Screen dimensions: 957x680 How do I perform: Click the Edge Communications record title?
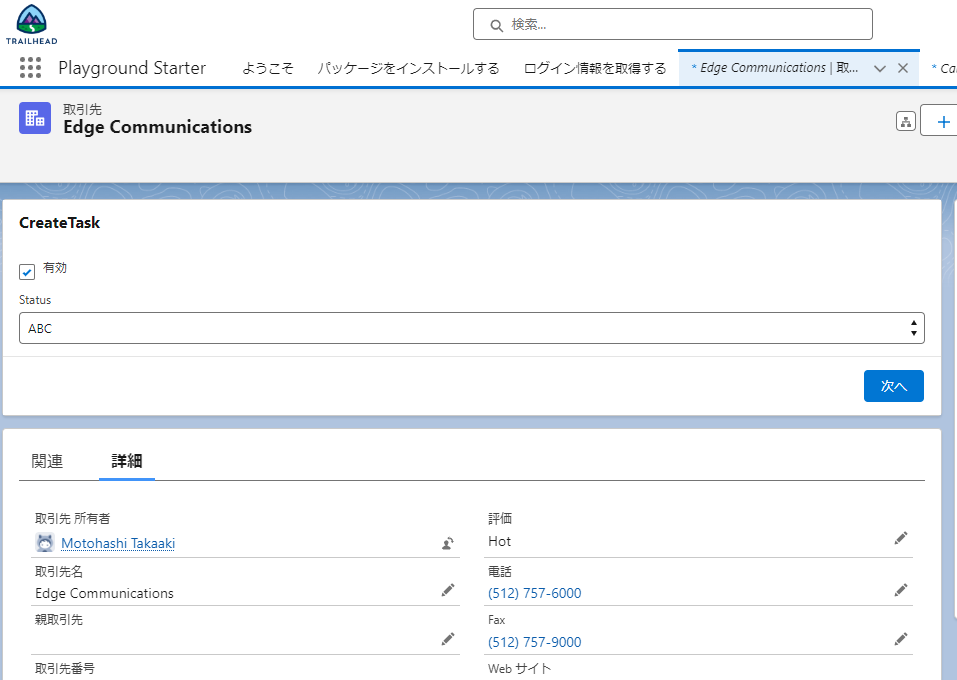(157, 127)
